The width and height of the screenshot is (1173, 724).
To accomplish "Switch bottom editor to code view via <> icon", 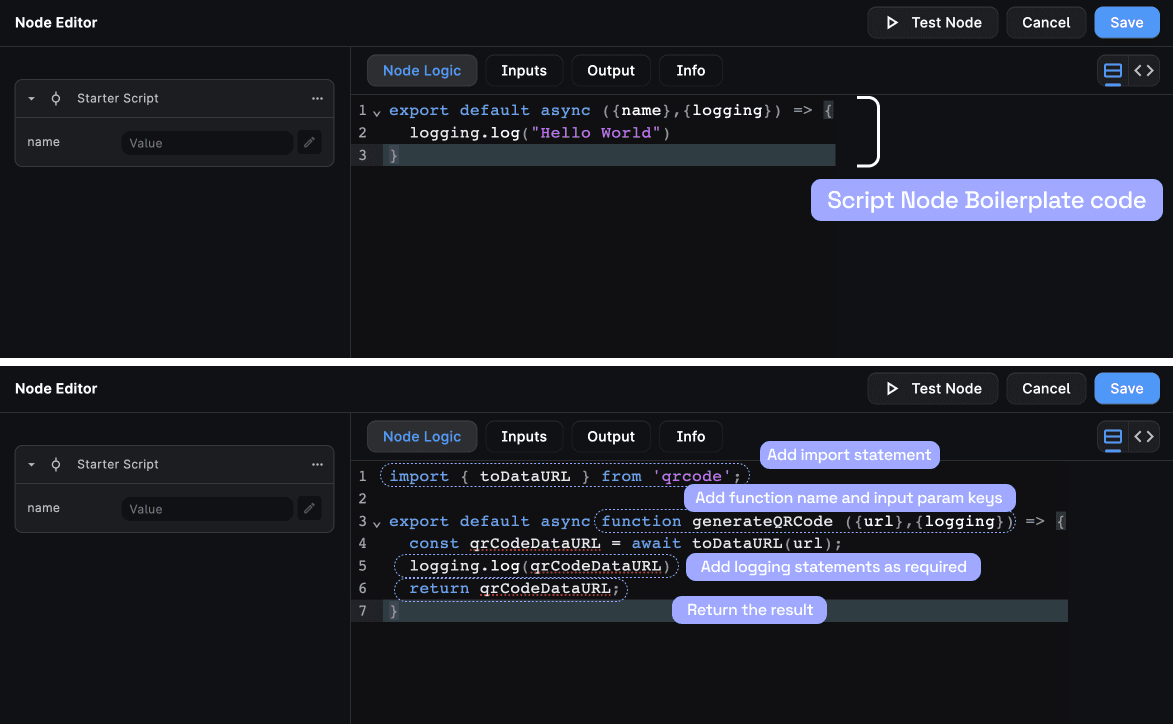I will 1144,436.
